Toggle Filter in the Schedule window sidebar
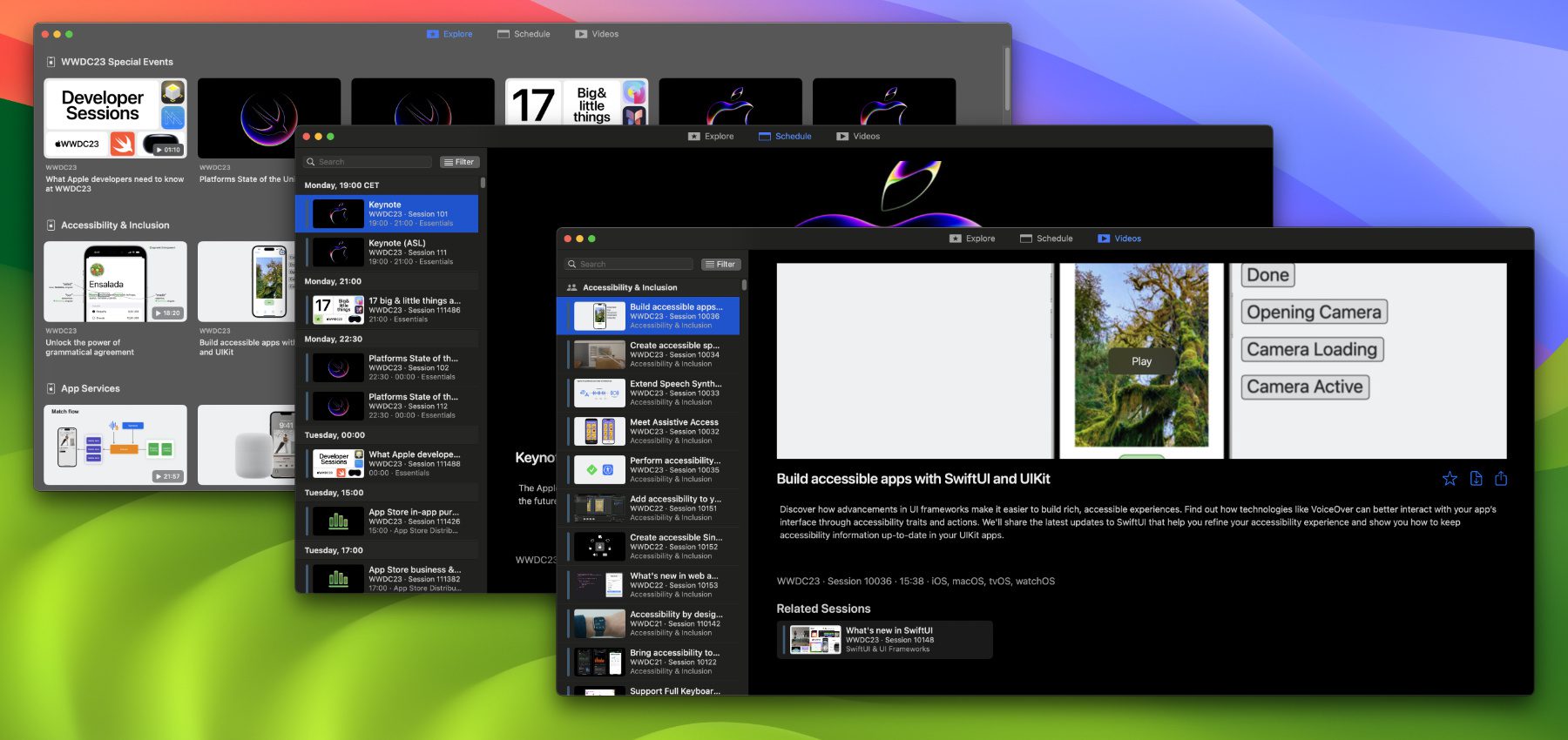Screen dimensions: 1568x740 (x=459, y=162)
